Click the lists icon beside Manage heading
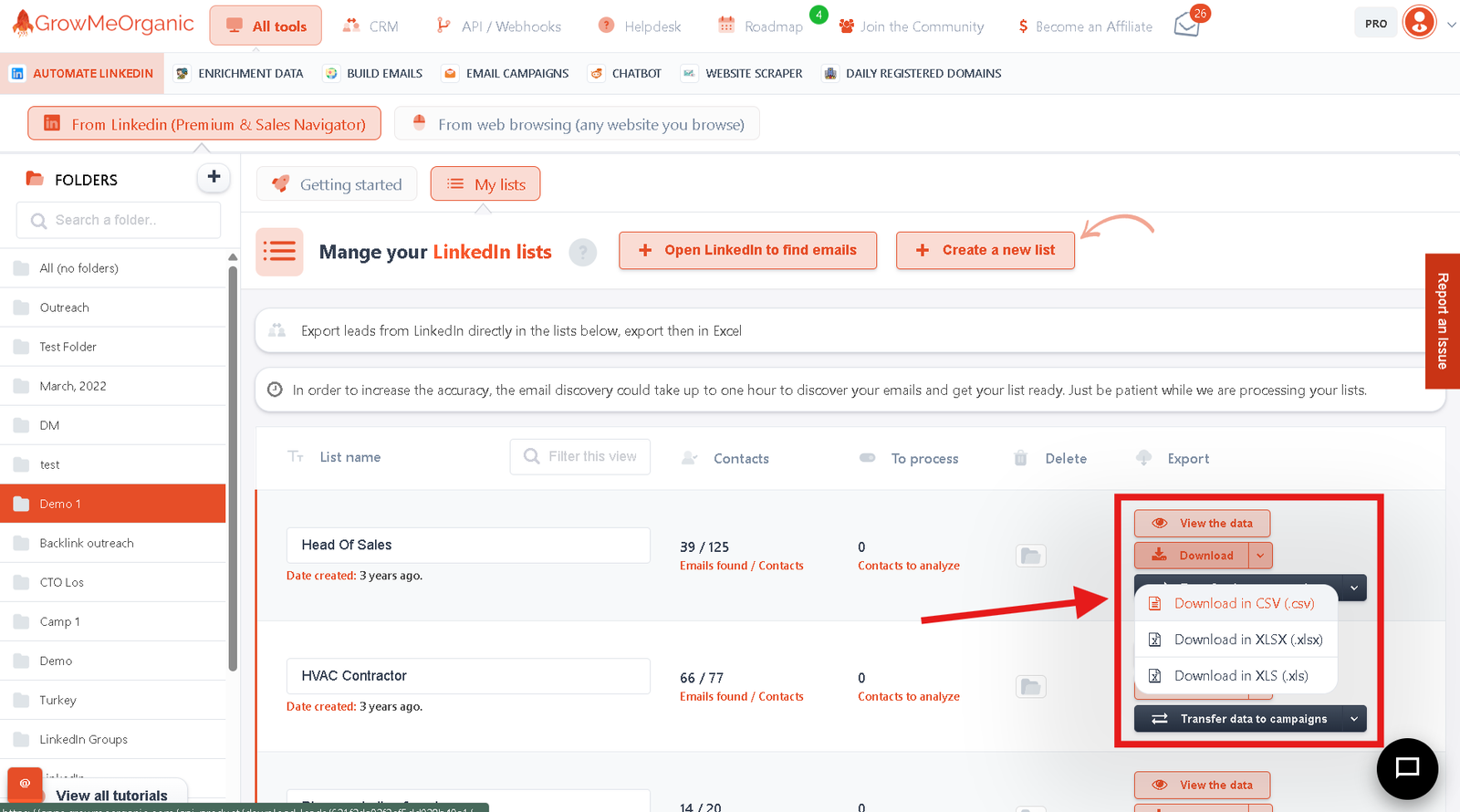 (x=279, y=252)
